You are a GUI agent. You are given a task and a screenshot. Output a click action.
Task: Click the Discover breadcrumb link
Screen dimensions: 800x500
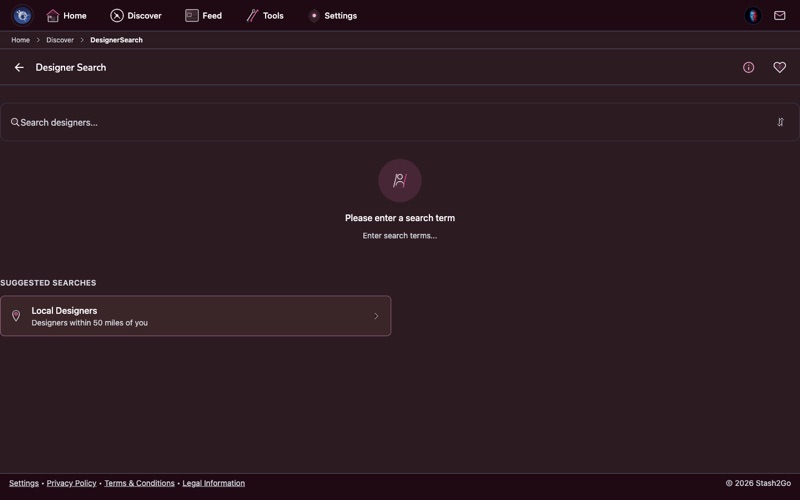coord(60,40)
